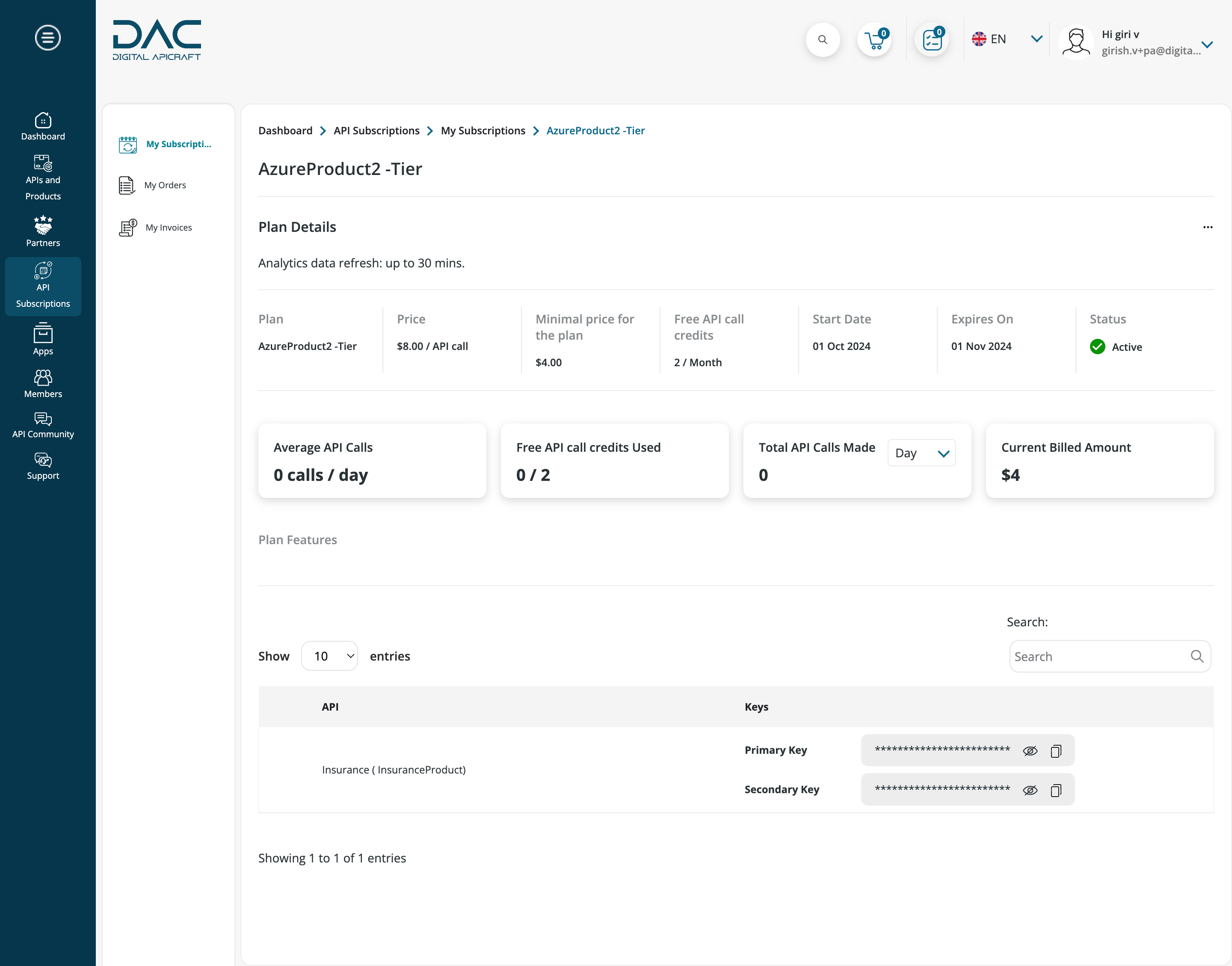The width and height of the screenshot is (1232, 966).
Task: Click the $4.00 minimal price value
Action: click(x=548, y=362)
